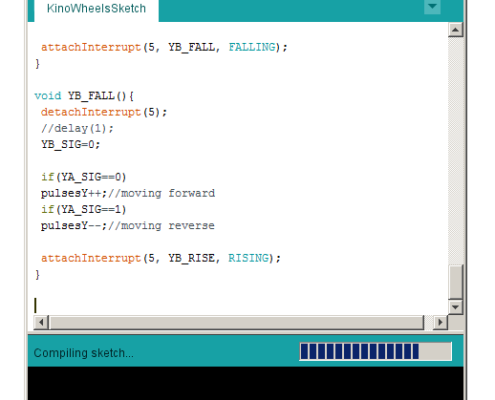
Task: Open the tab menu dropdown arrow
Action: click(432, 6)
